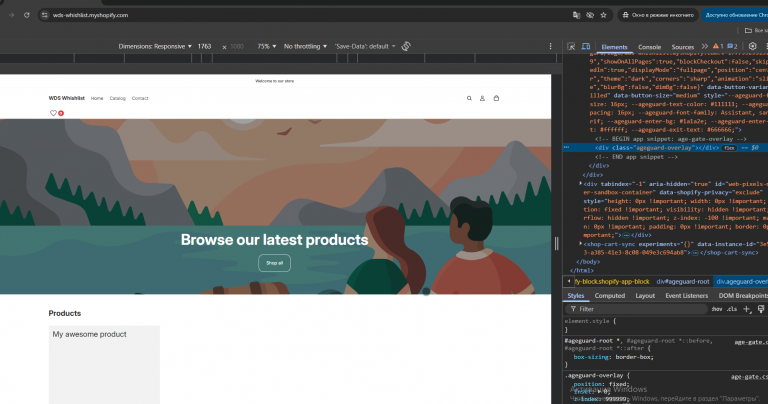This screenshot has width=768, height=404.
Task: Click the warnings count indicator
Action: (718, 47)
